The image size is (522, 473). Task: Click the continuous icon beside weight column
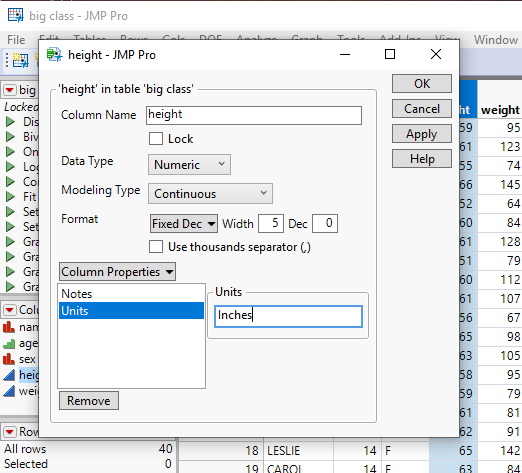(x=9, y=391)
